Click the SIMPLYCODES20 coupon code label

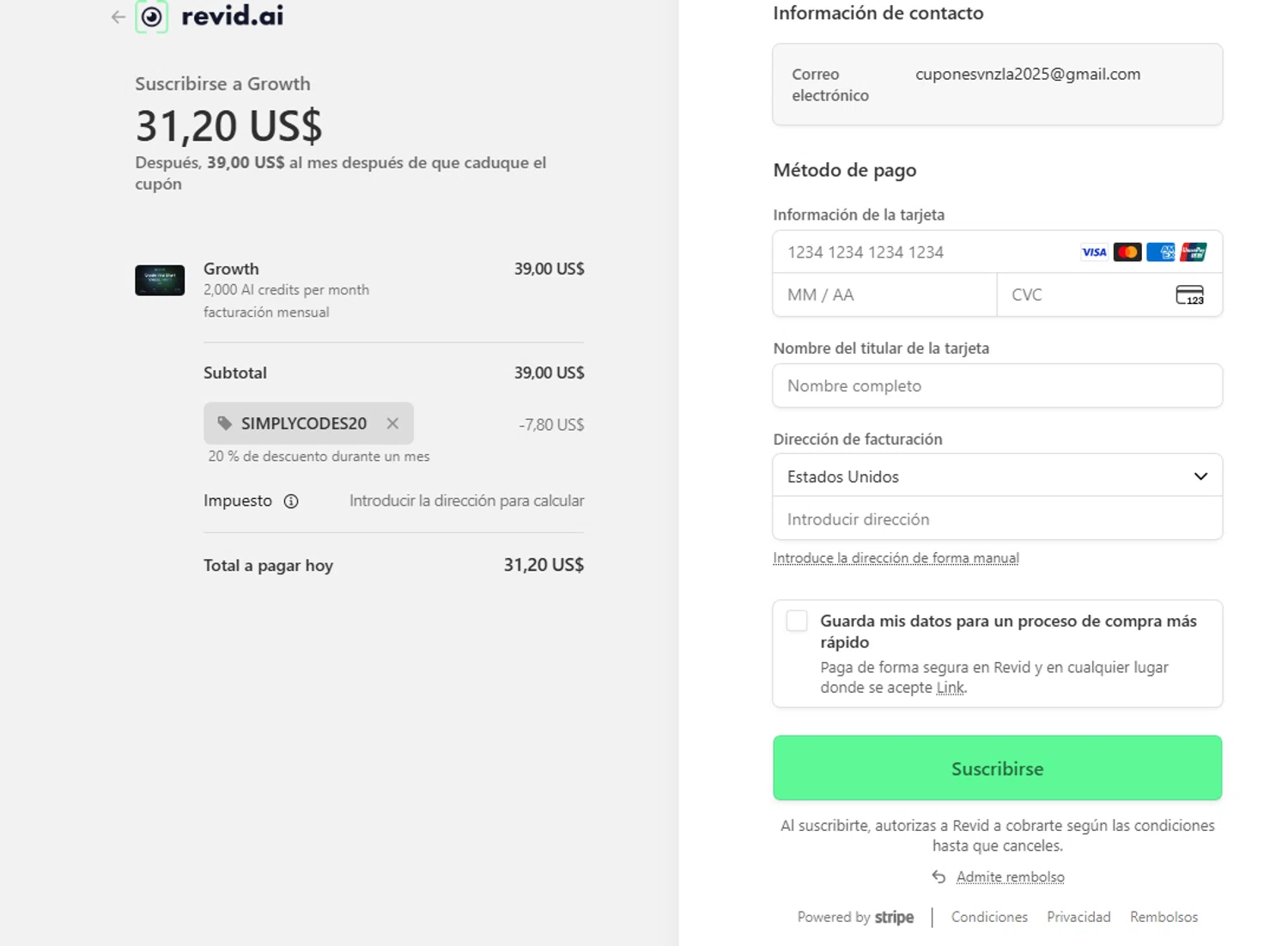coord(304,423)
